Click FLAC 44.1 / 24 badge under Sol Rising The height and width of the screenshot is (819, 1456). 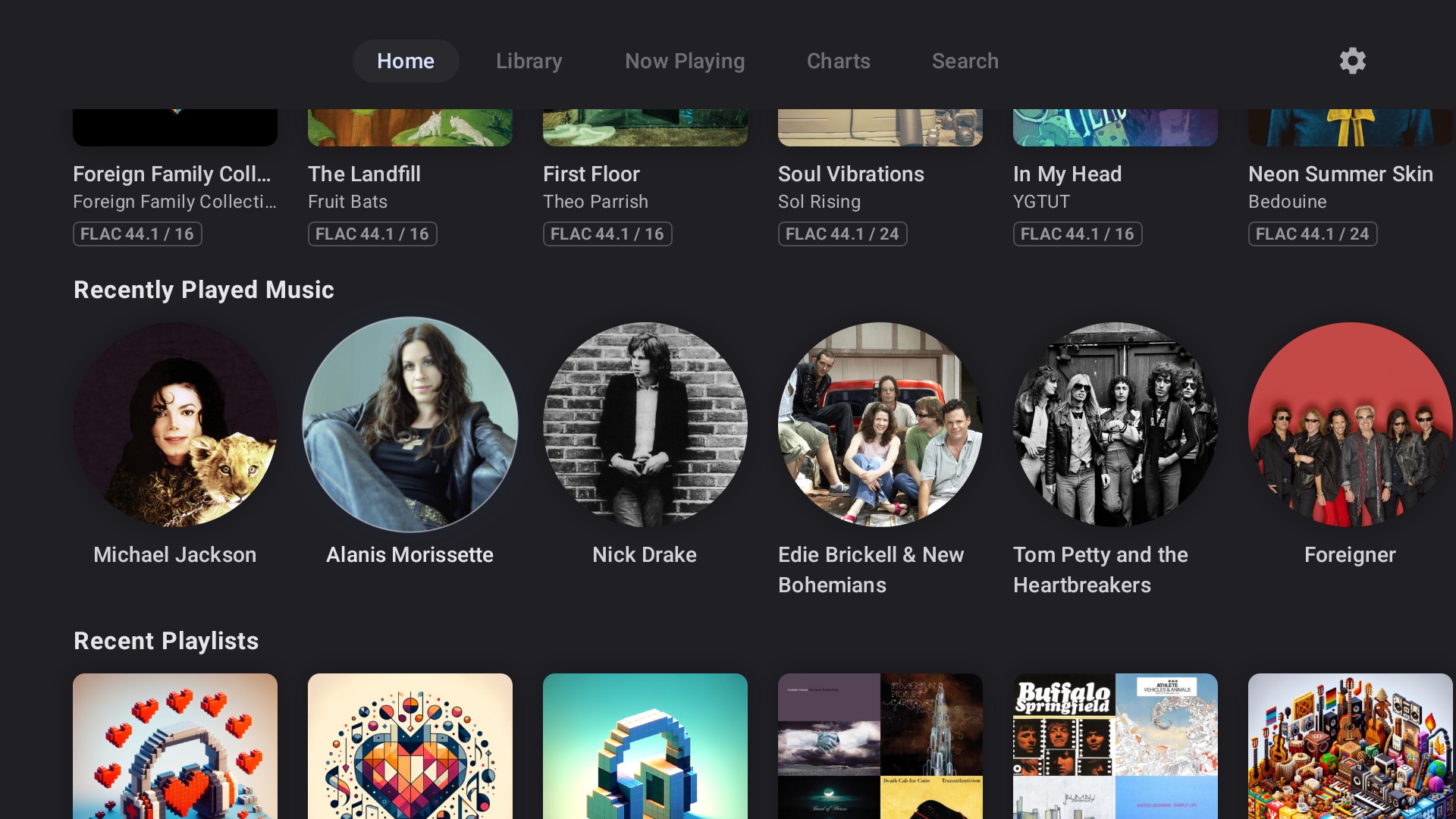(843, 234)
